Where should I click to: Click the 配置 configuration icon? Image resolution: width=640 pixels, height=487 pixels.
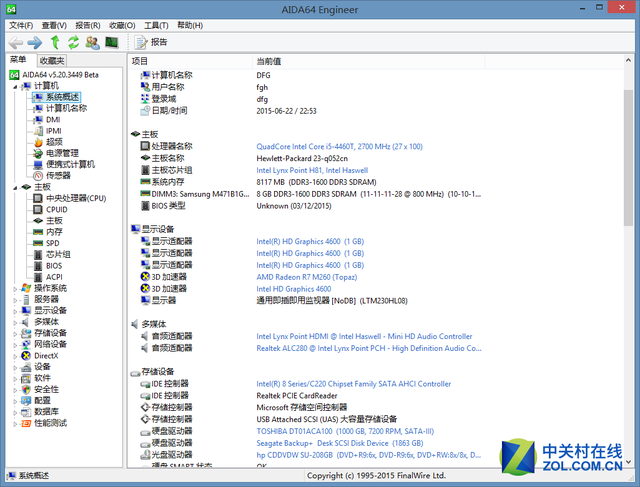click(x=26, y=400)
